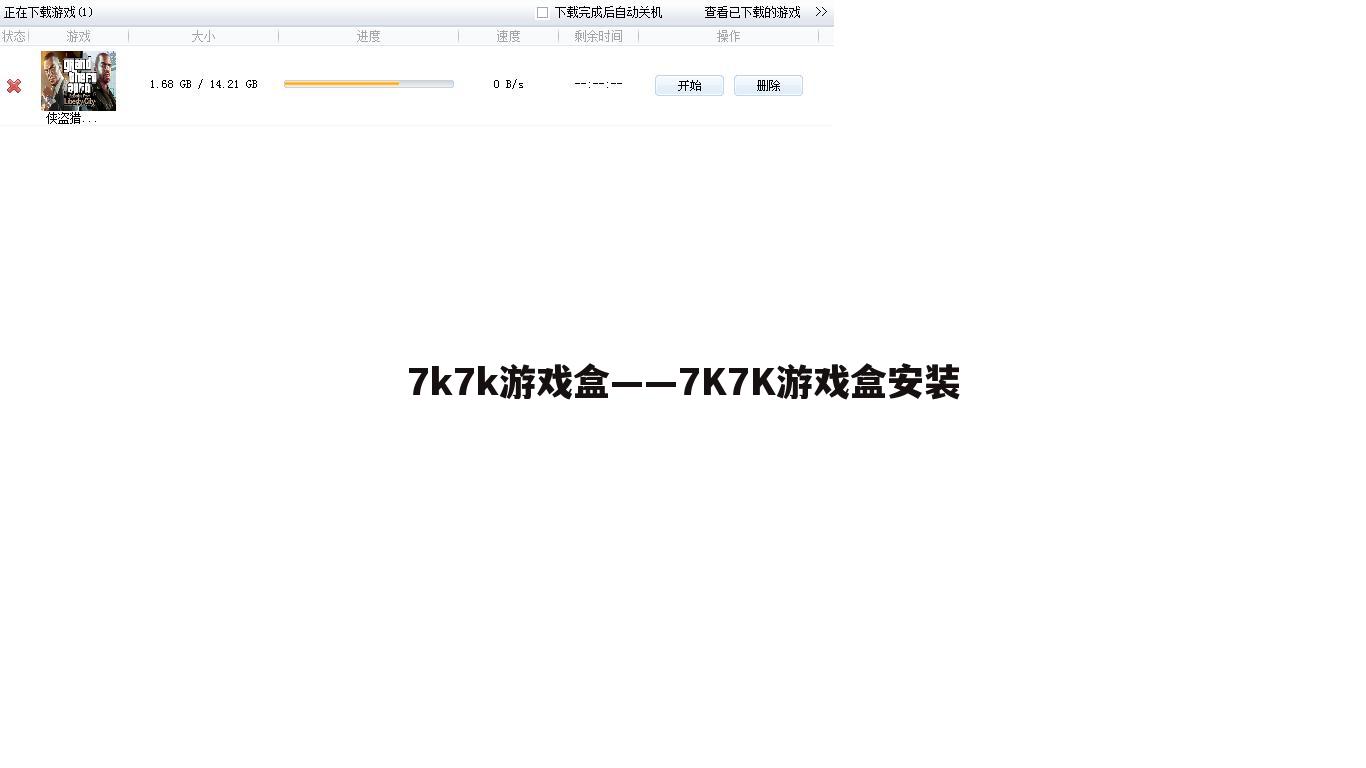
Task: Click the 侠盗猎... game name label
Action: tap(72, 118)
